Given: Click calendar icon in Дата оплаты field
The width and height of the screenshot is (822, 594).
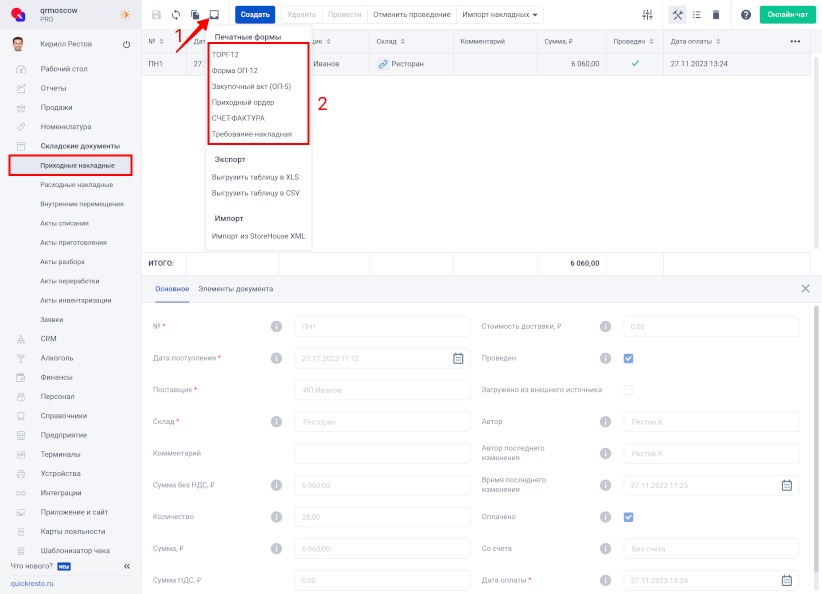Looking at the screenshot, I should coord(786,580).
